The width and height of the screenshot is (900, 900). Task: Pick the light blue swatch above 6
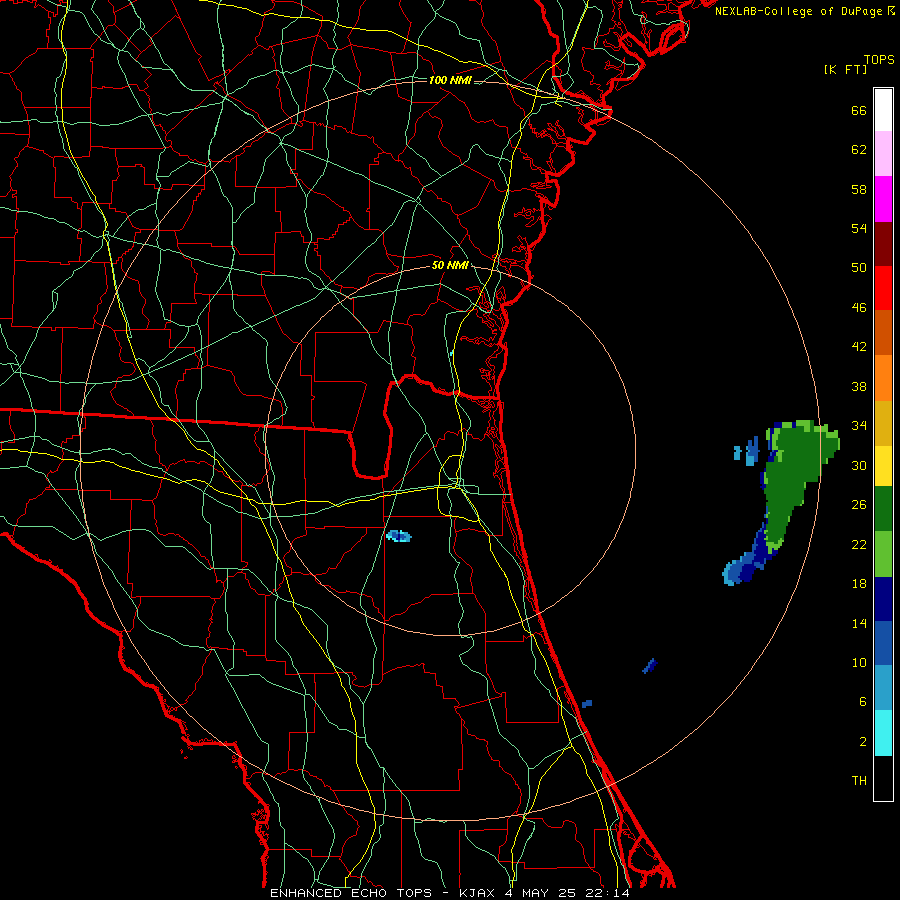pyautogui.click(x=883, y=688)
